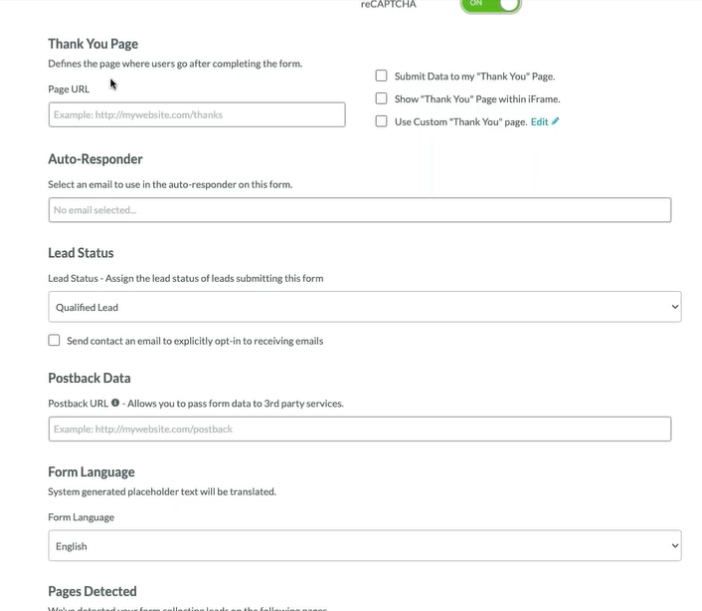This screenshot has height=611, width=702.
Task: Focus the Page URL text field
Action: pyautogui.click(x=196, y=115)
